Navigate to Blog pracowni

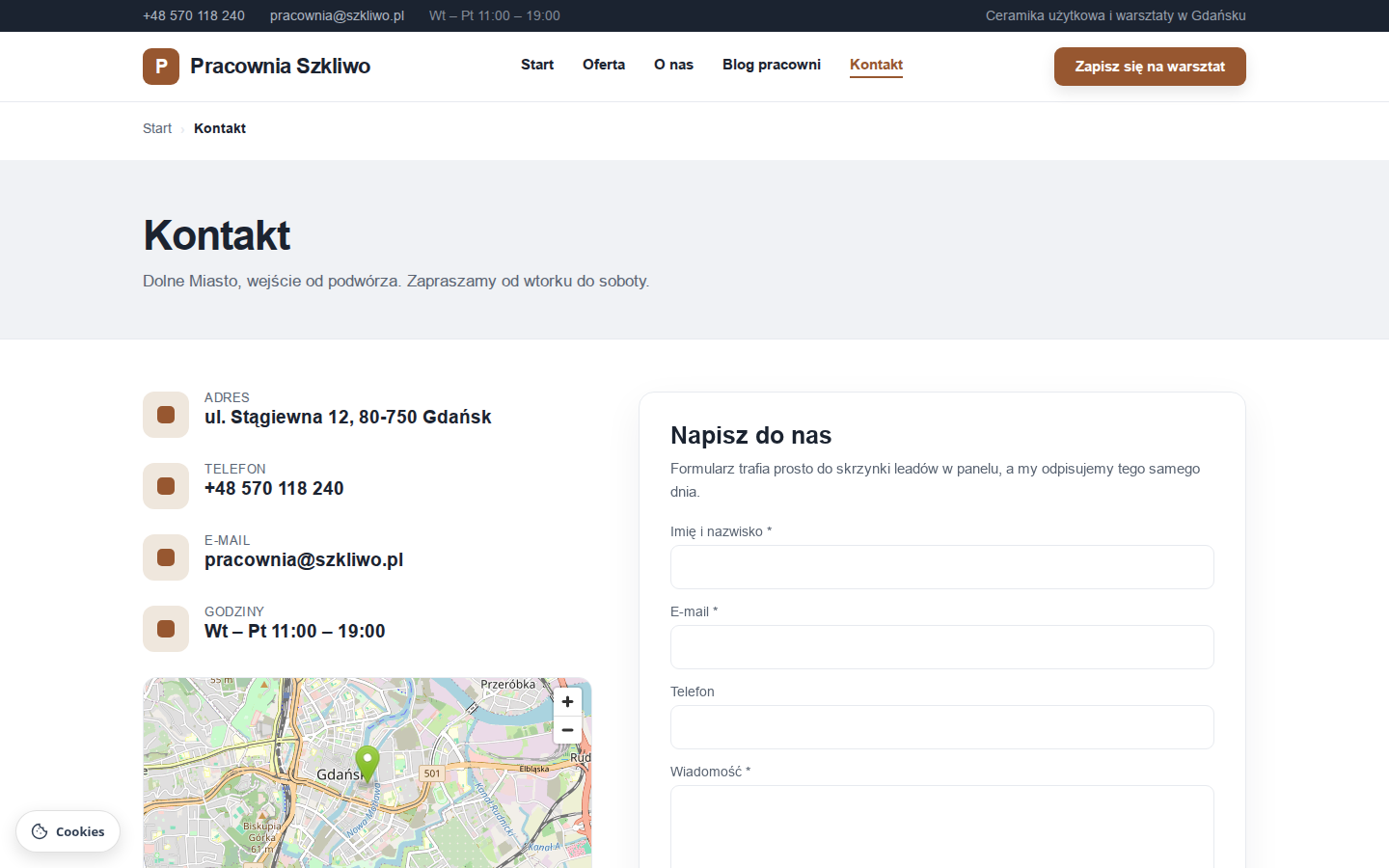tap(772, 65)
